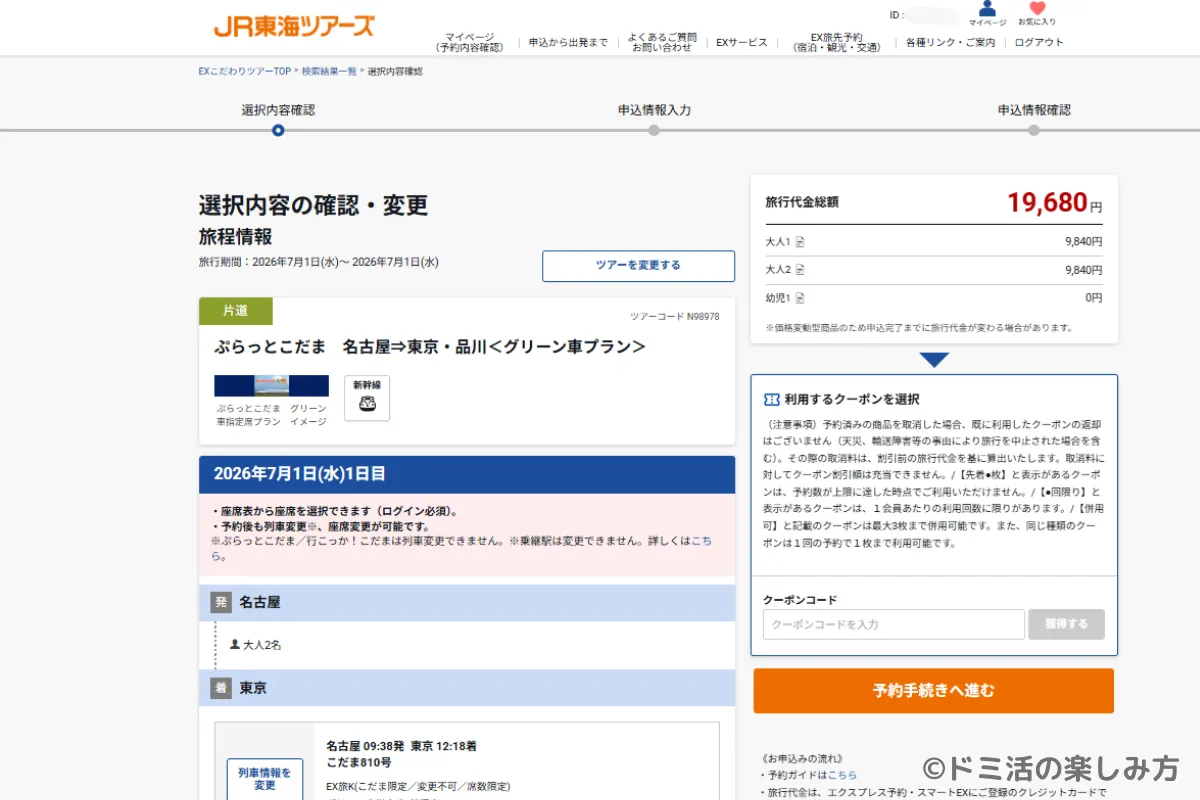Click the 旅行期間 date text

point(318,262)
